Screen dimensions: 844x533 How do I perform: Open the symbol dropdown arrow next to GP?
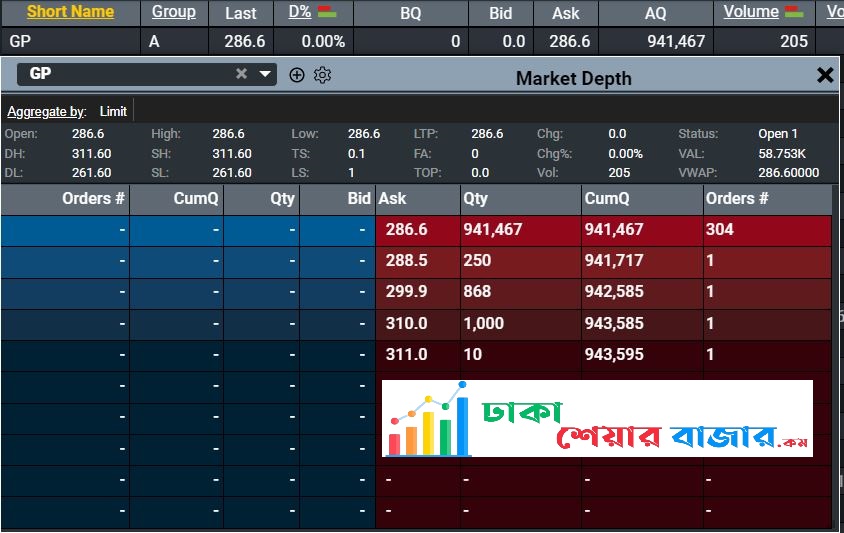tap(265, 74)
